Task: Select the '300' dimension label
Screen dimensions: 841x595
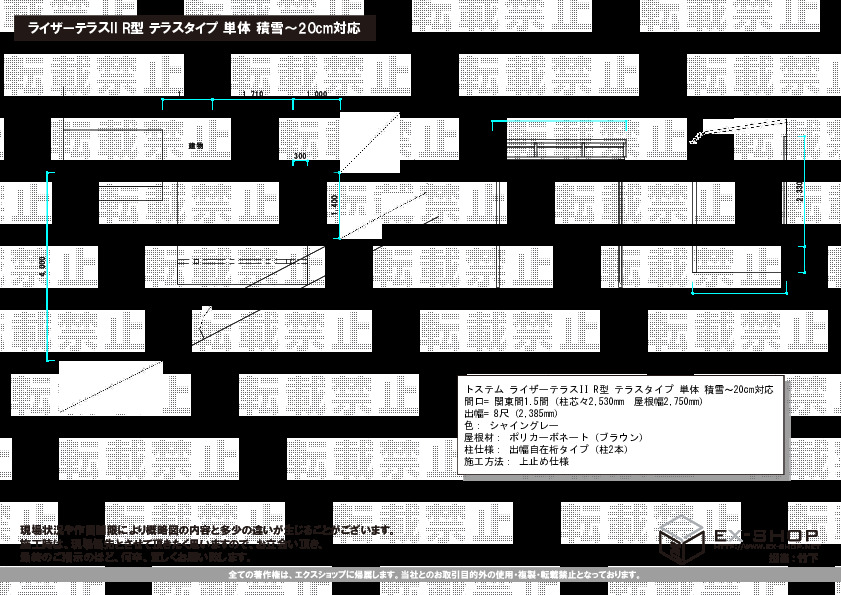Action: coord(300,156)
